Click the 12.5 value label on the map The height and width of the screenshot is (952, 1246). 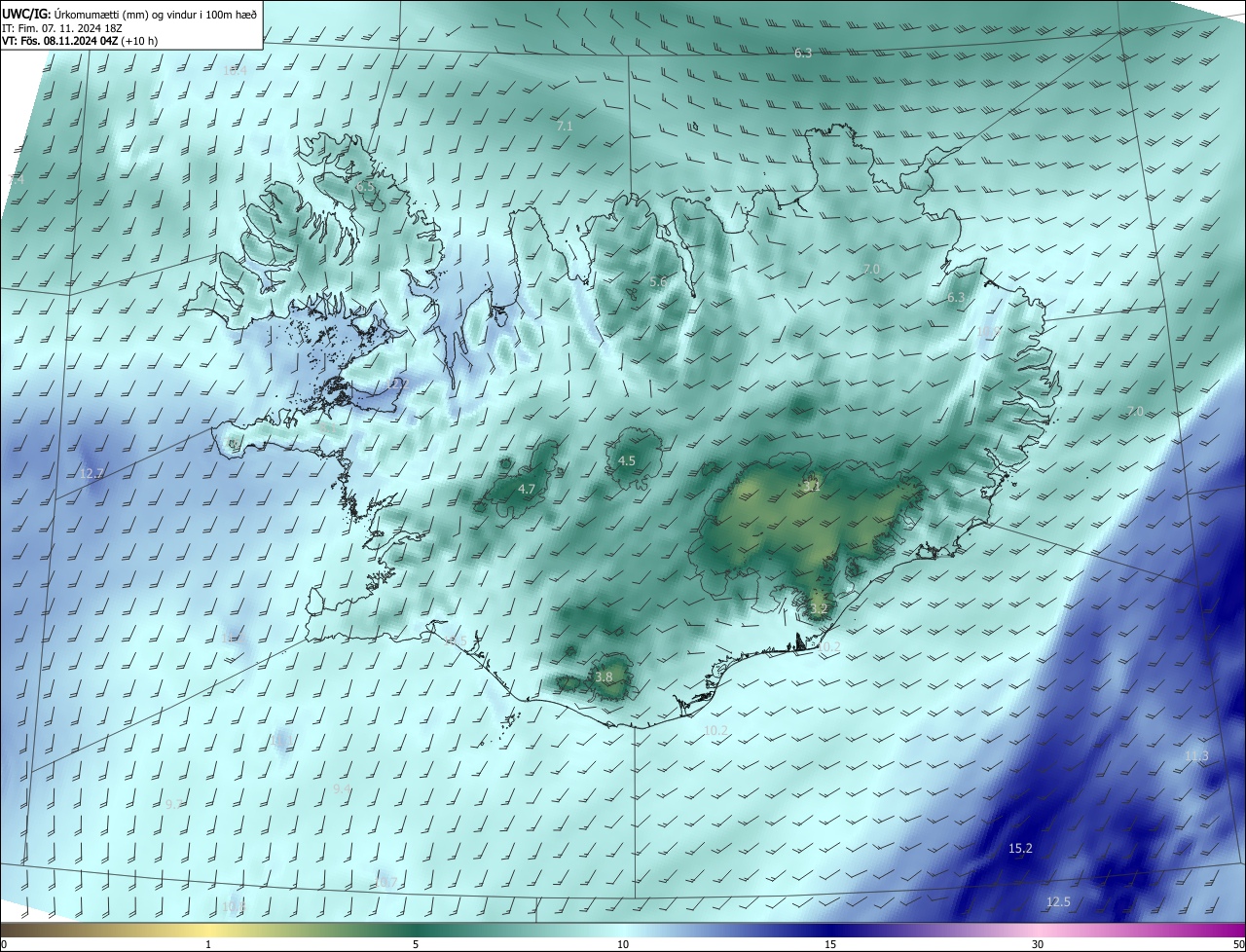1058,902
